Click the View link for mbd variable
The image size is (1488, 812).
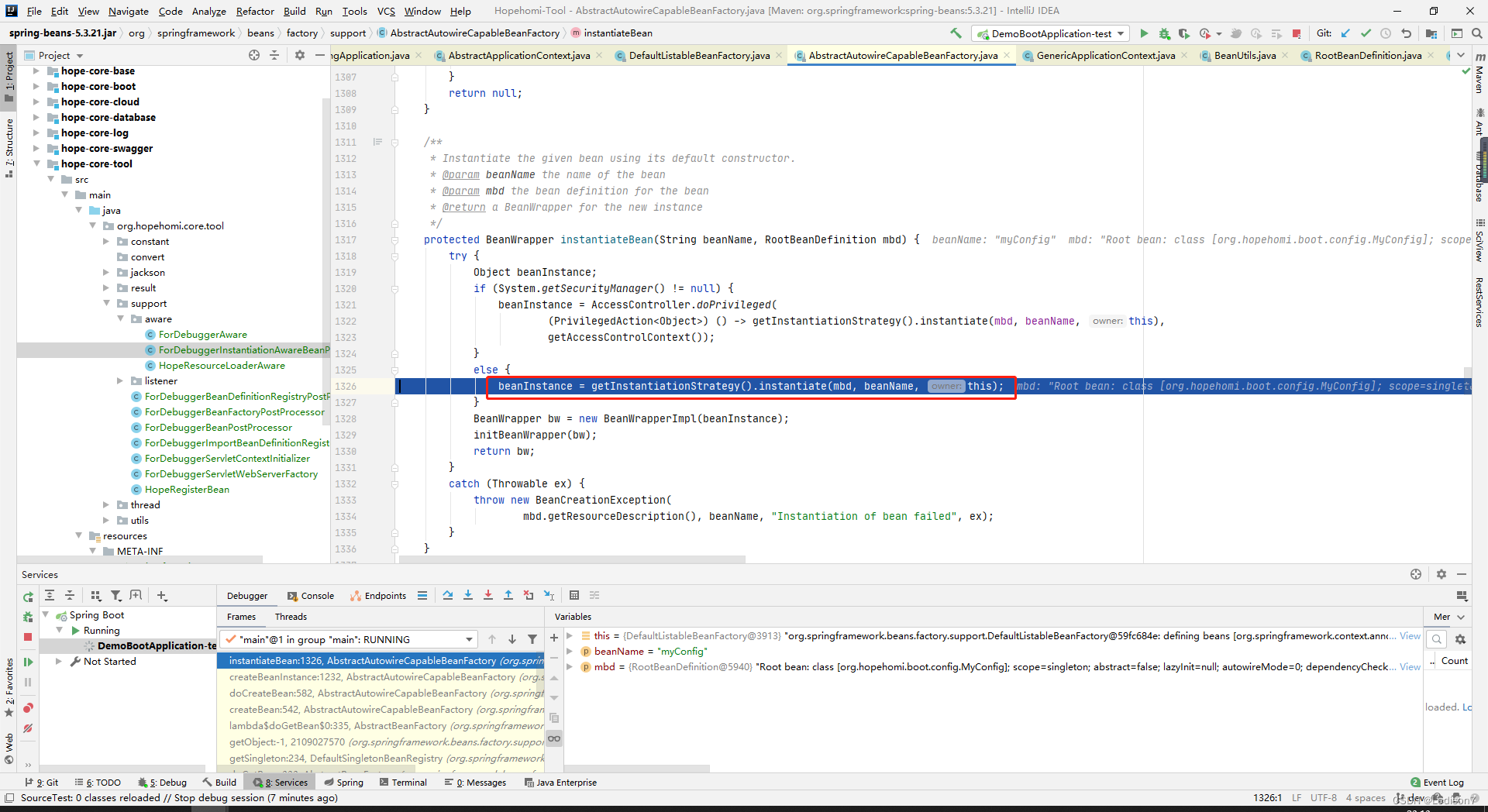1410,666
